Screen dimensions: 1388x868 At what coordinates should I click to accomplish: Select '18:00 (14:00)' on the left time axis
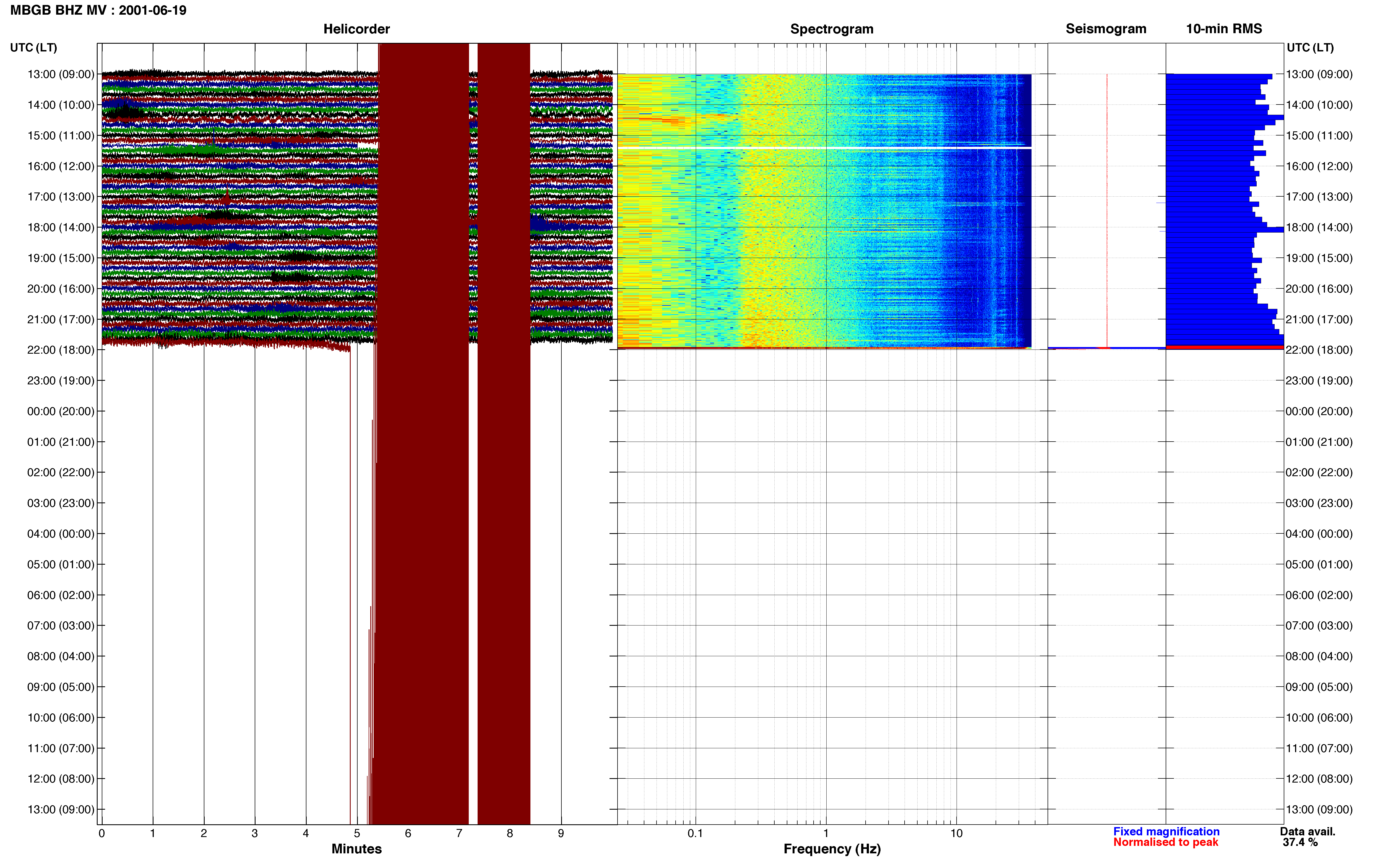tap(61, 227)
